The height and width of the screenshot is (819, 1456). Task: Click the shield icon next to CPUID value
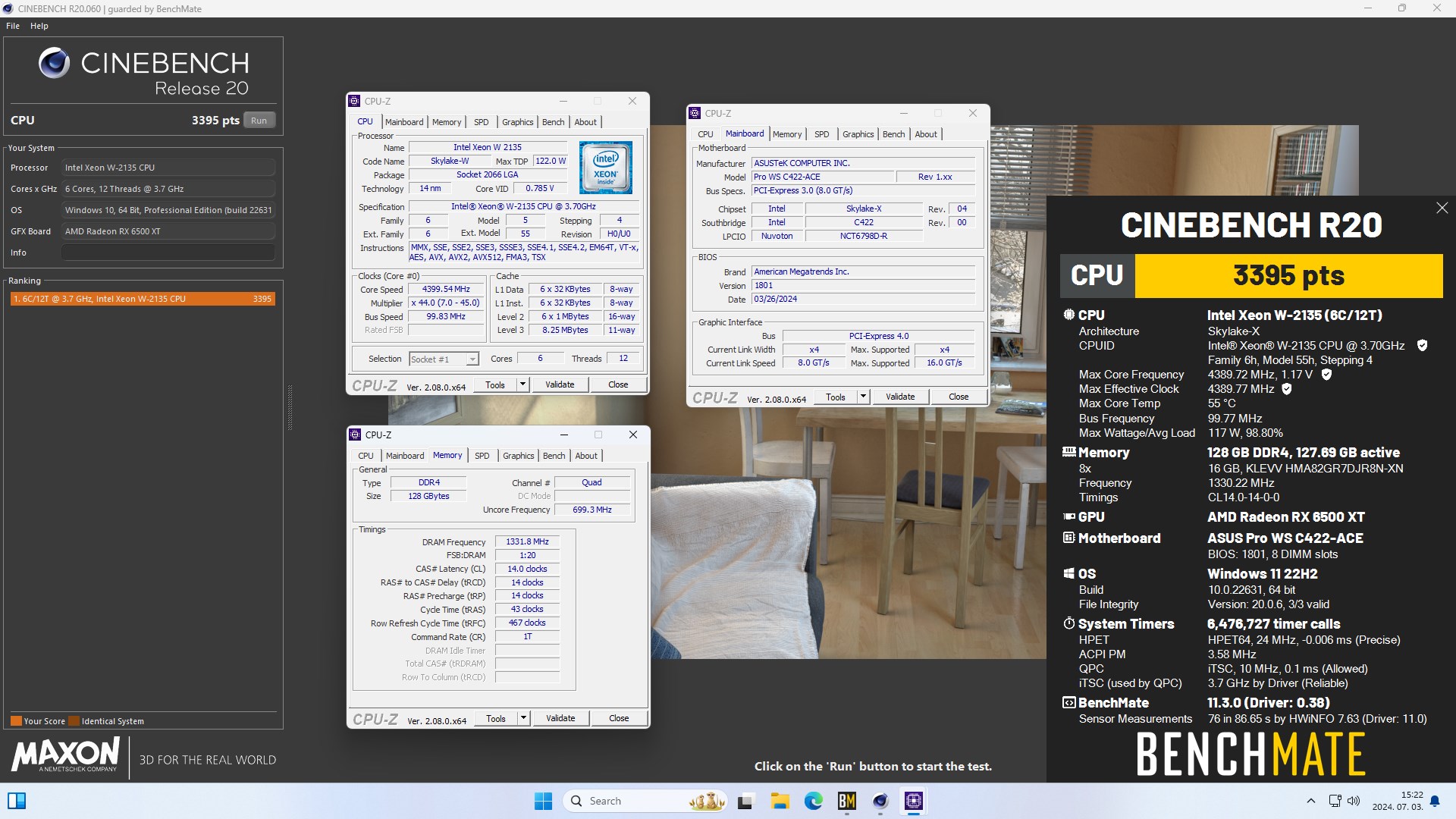pyautogui.click(x=1422, y=346)
